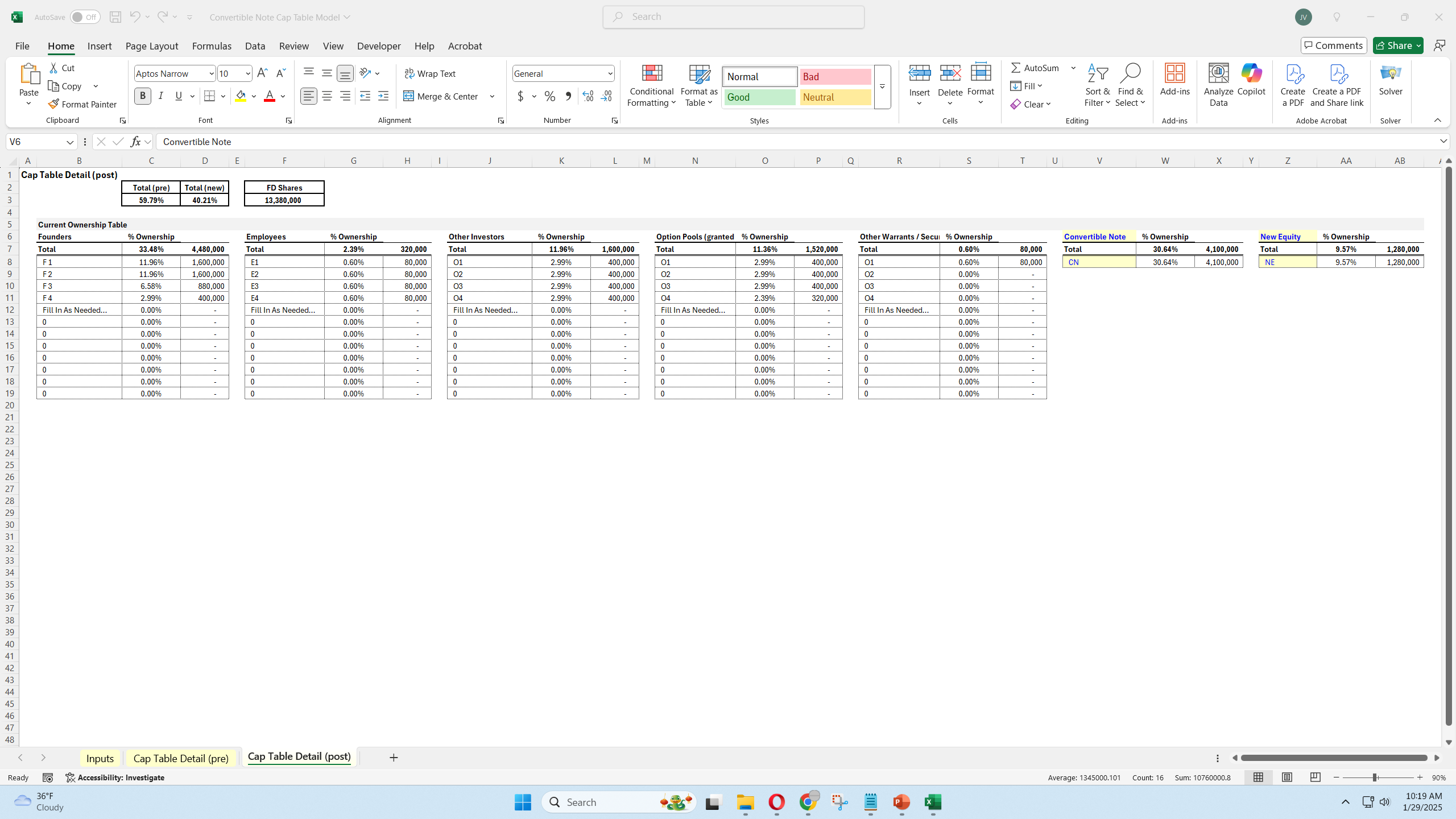This screenshot has width=1456, height=819.
Task: Click the Decrease Indent icon
Action: 365,96
